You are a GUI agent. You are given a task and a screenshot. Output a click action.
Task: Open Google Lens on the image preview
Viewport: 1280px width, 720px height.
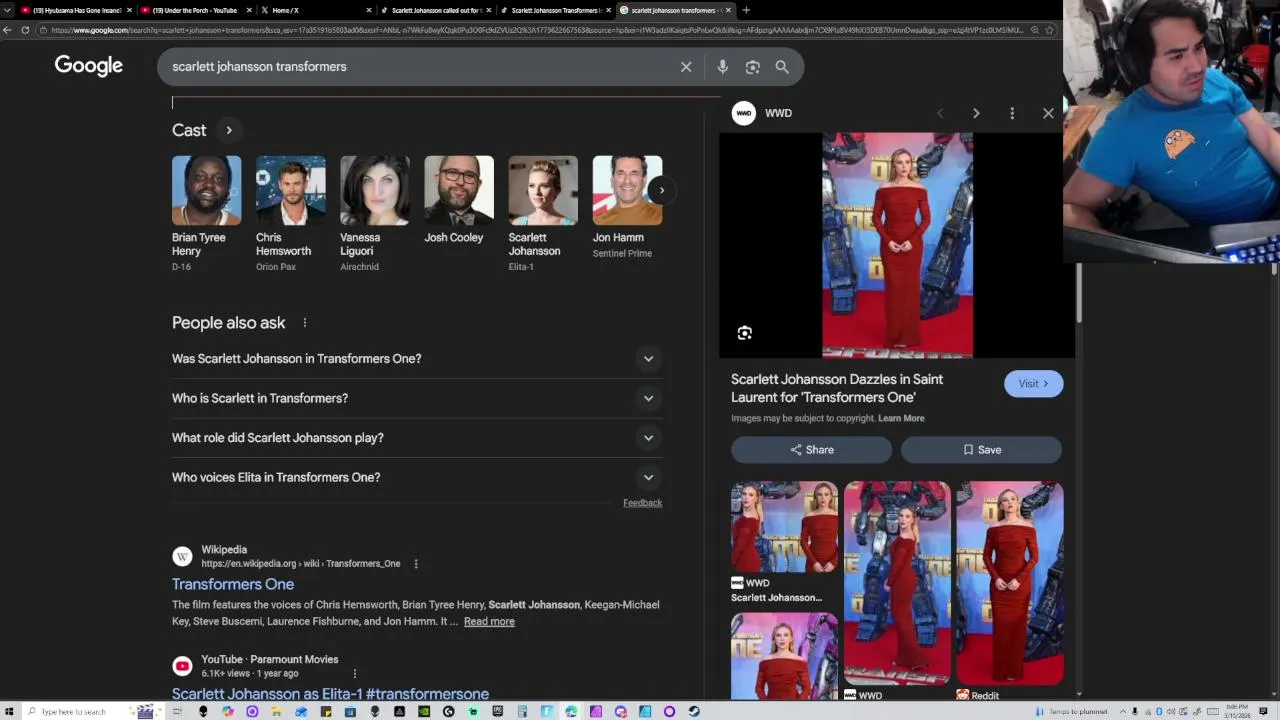pyautogui.click(x=745, y=333)
